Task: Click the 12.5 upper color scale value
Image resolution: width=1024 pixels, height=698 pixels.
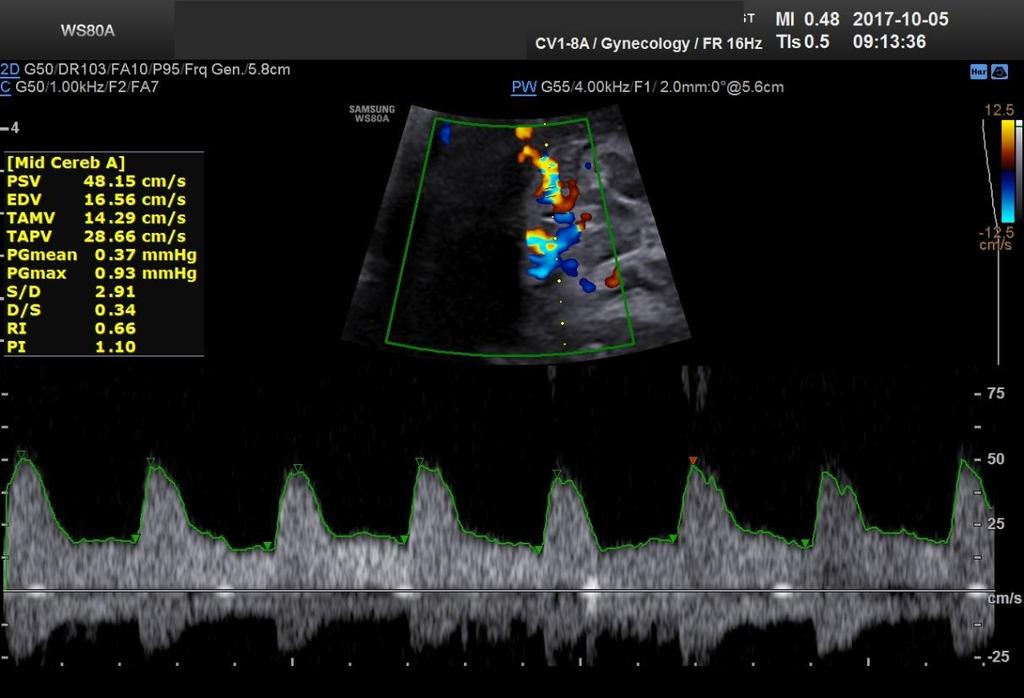Action: [x=999, y=110]
